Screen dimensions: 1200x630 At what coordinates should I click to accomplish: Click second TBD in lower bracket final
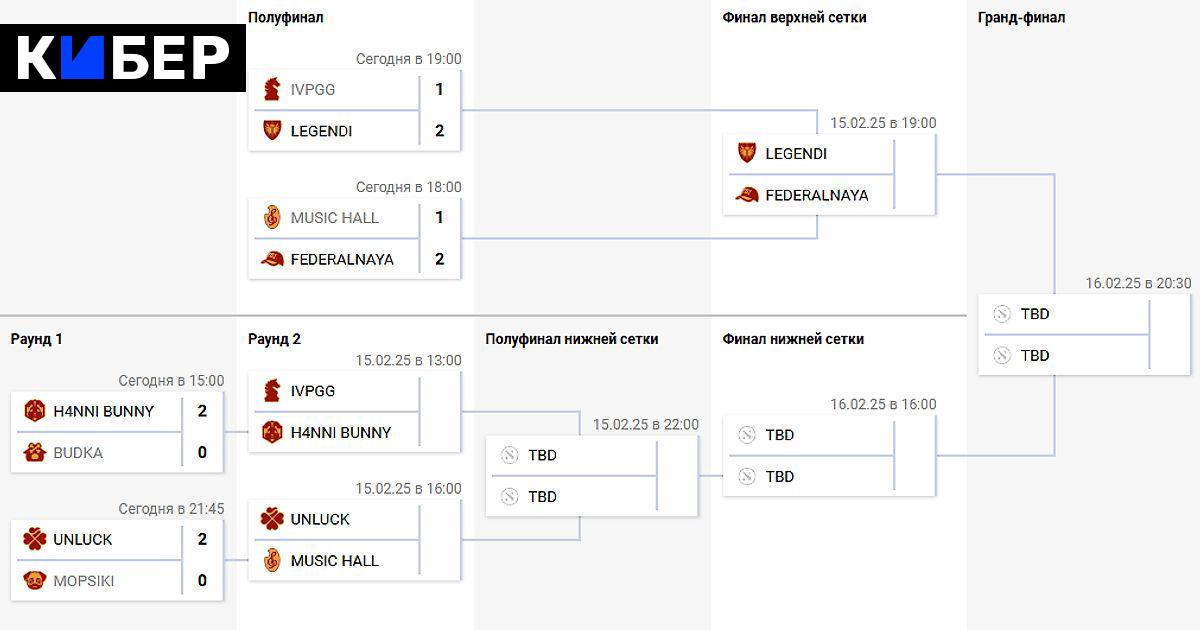coord(779,477)
